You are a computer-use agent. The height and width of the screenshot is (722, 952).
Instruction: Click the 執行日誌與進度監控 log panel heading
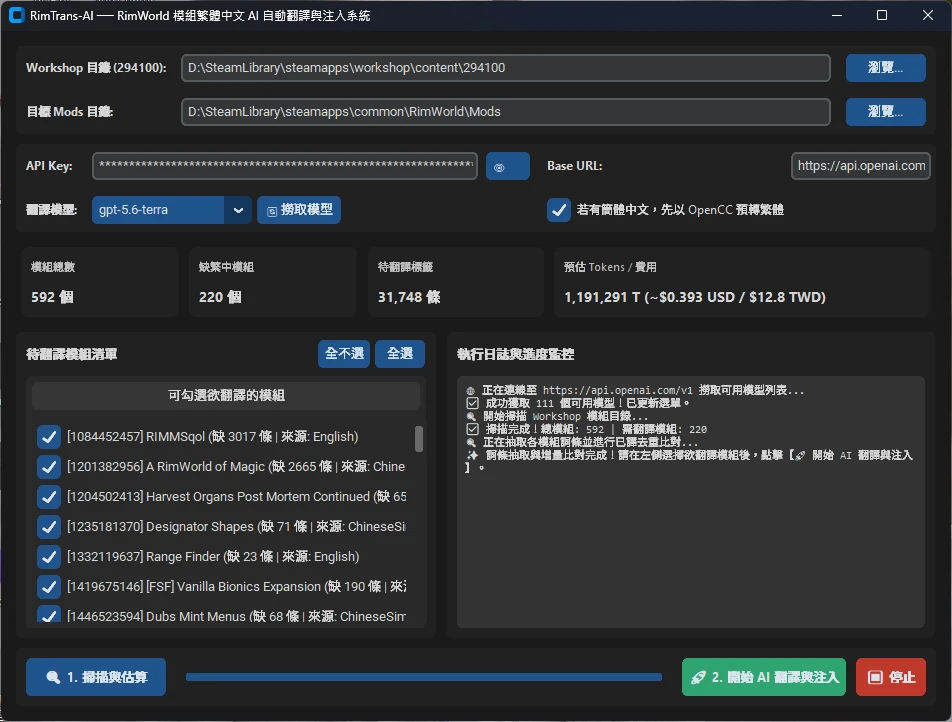(x=515, y=354)
